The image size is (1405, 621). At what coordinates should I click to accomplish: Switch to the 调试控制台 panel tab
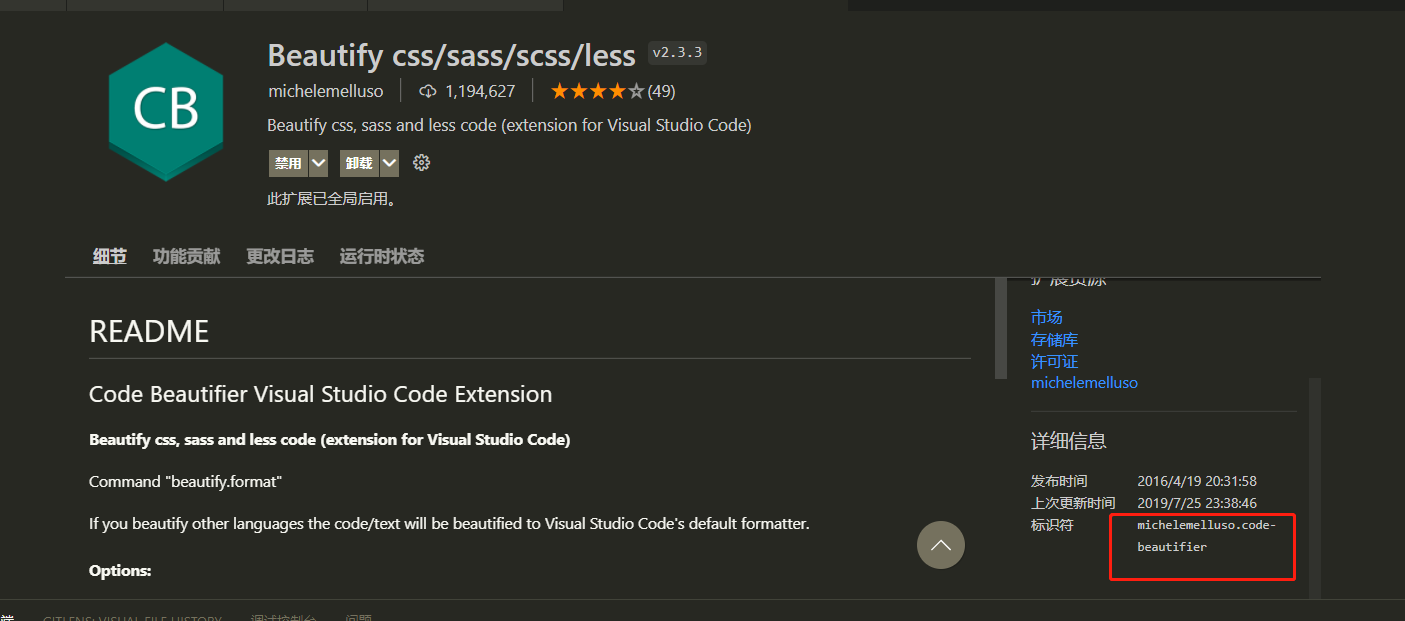click(x=283, y=617)
